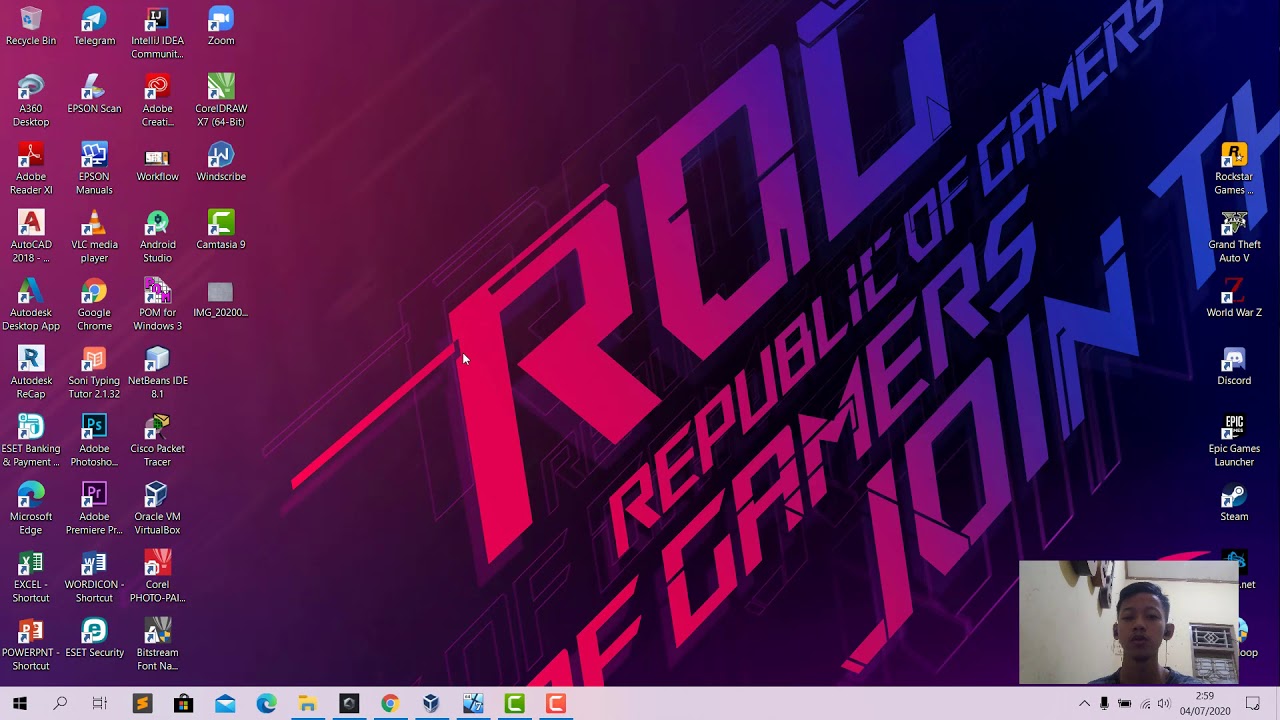Select the Workflow desktop shortcut
1280x720 pixels.
point(157,163)
